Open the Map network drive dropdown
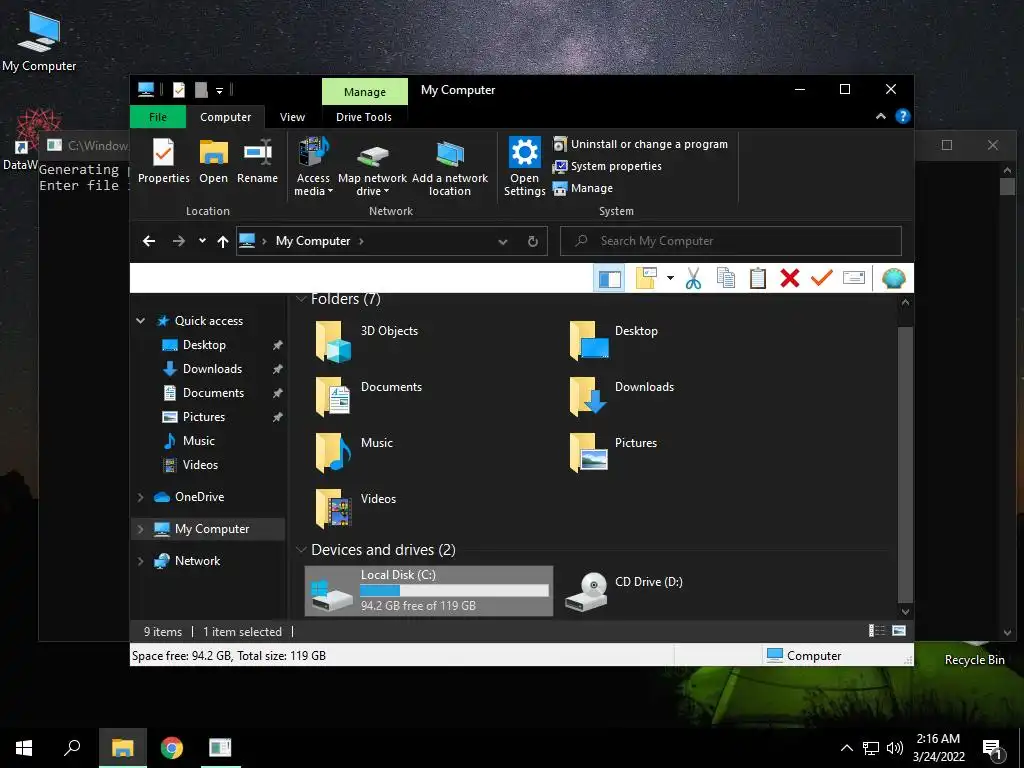The width and height of the screenshot is (1024, 768). pos(372,167)
